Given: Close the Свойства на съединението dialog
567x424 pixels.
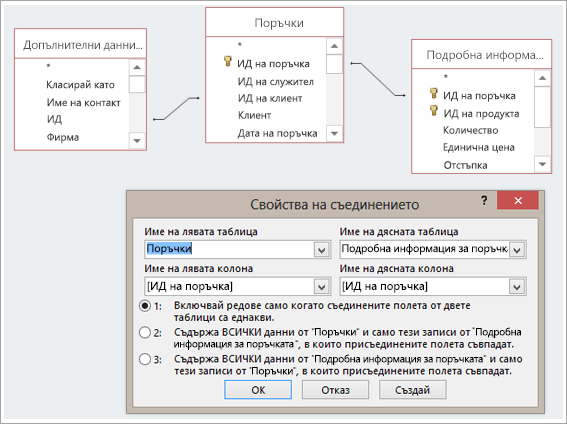Looking at the screenshot, I should tap(518, 200).
